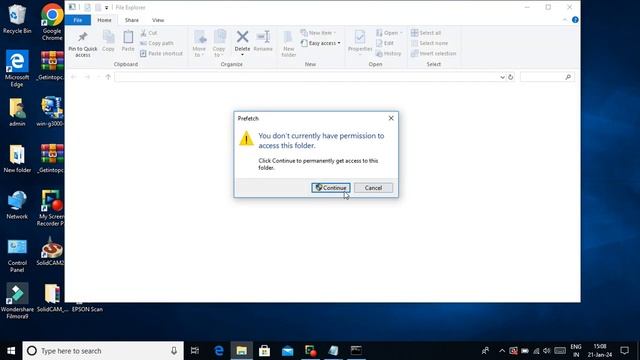Open Microsoft Edge from the taskbar
The width and height of the screenshot is (640, 360).
[219, 351]
